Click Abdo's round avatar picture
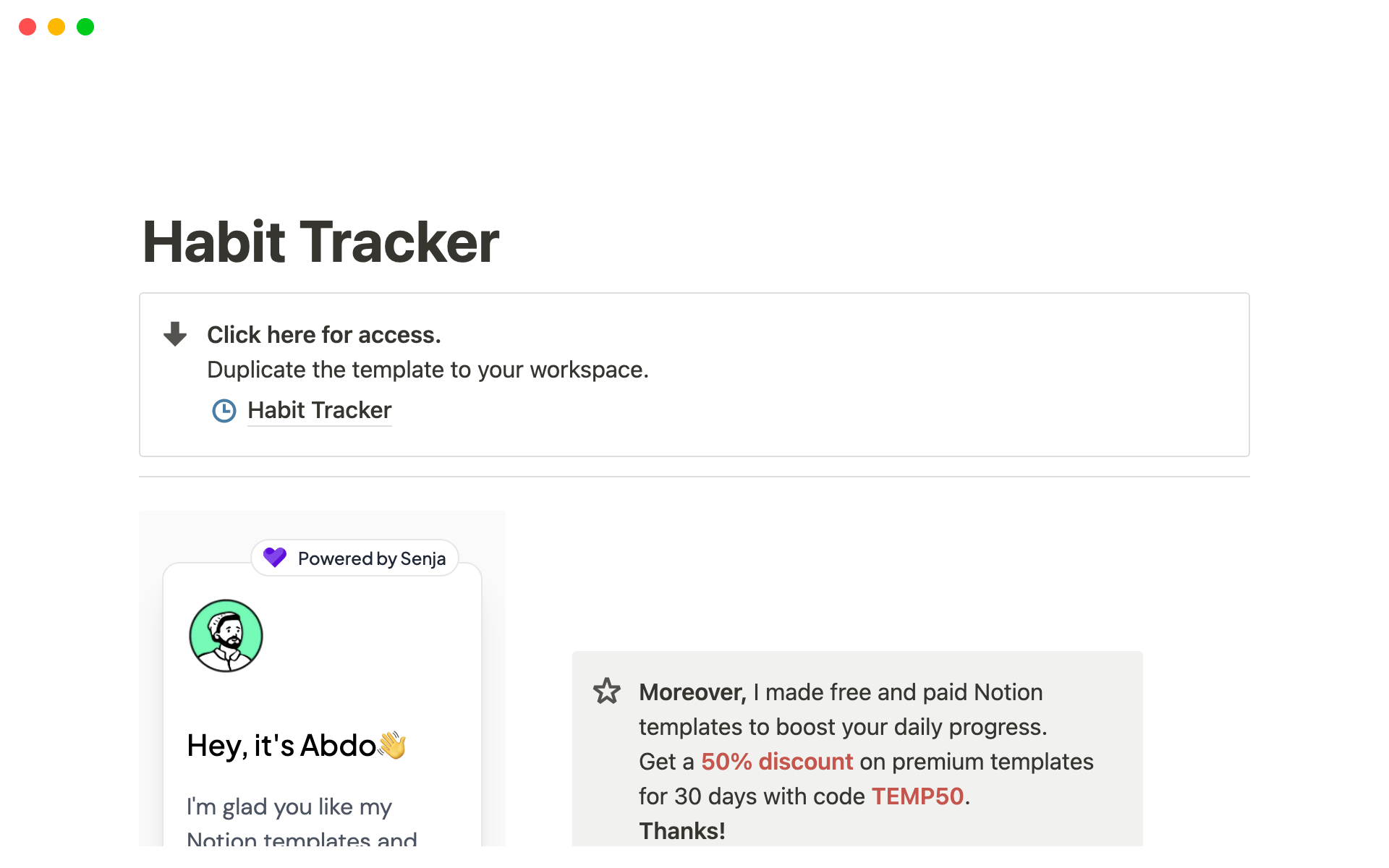This screenshot has height=868, width=1389. tap(226, 636)
